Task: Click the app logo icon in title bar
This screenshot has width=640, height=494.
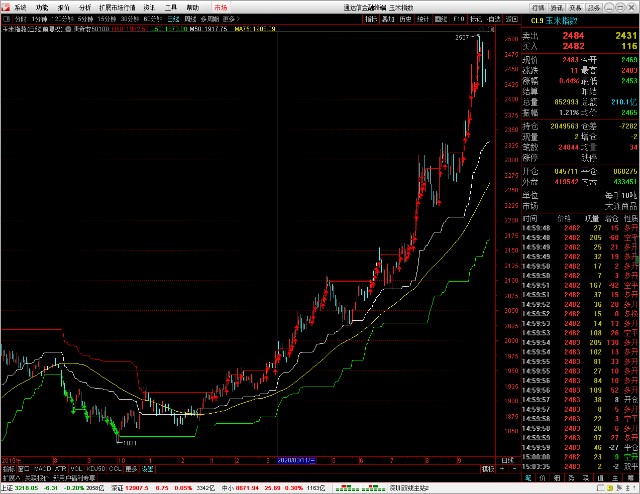Action: (6, 6)
